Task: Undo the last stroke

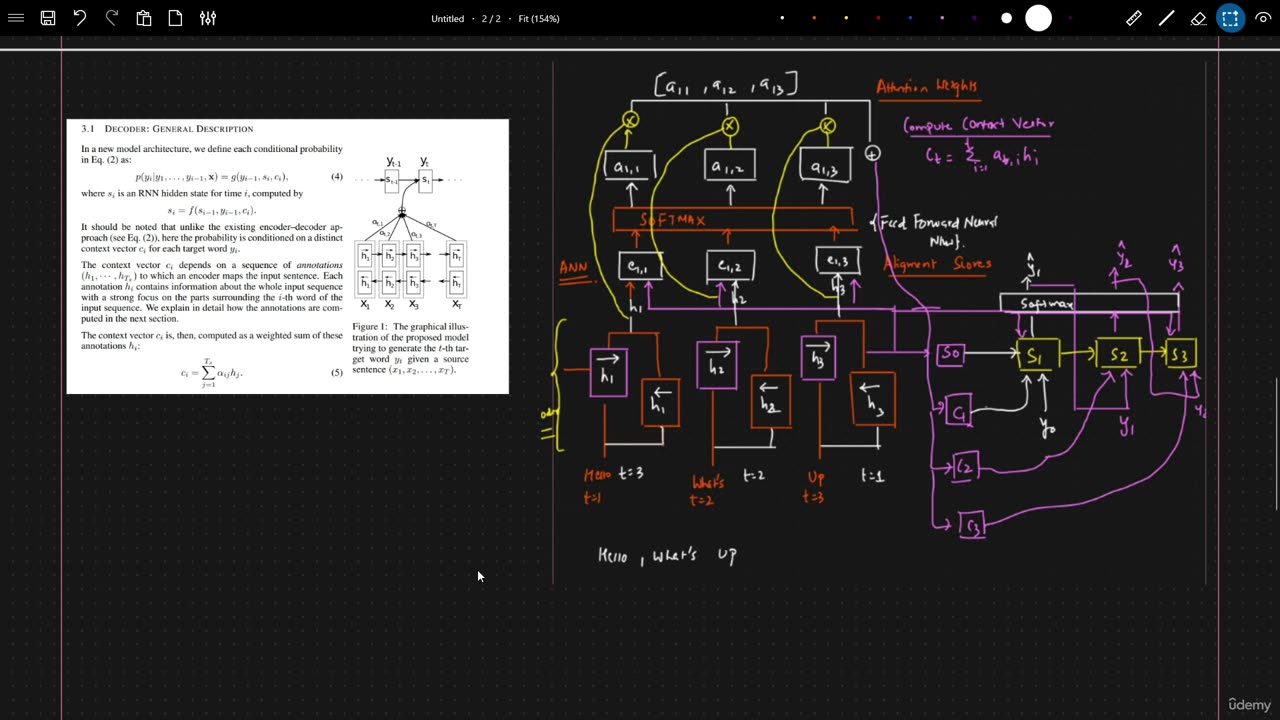Action: [80, 18]
